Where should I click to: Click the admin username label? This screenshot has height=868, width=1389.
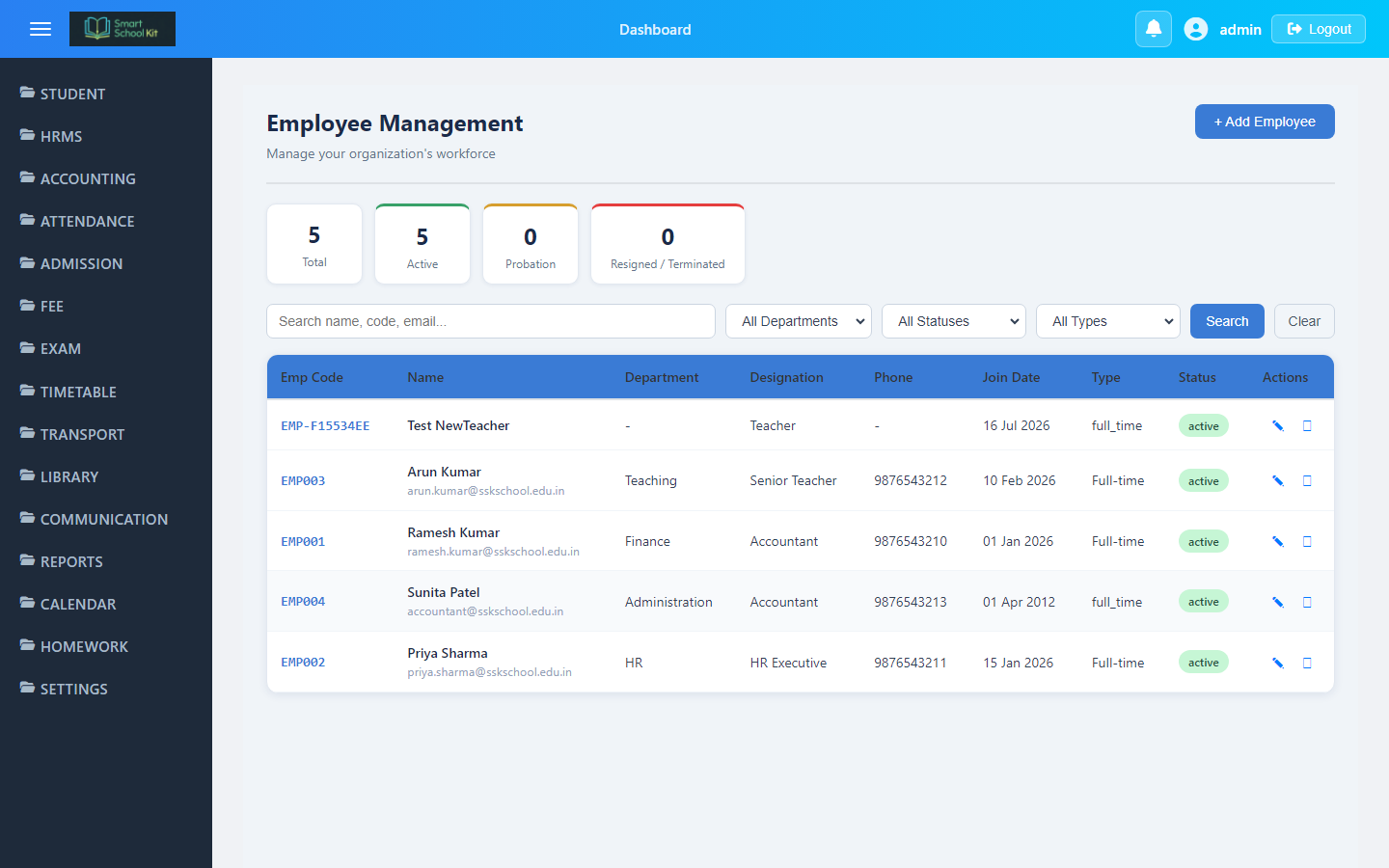pyautogui.click(x=1240, y=29)
